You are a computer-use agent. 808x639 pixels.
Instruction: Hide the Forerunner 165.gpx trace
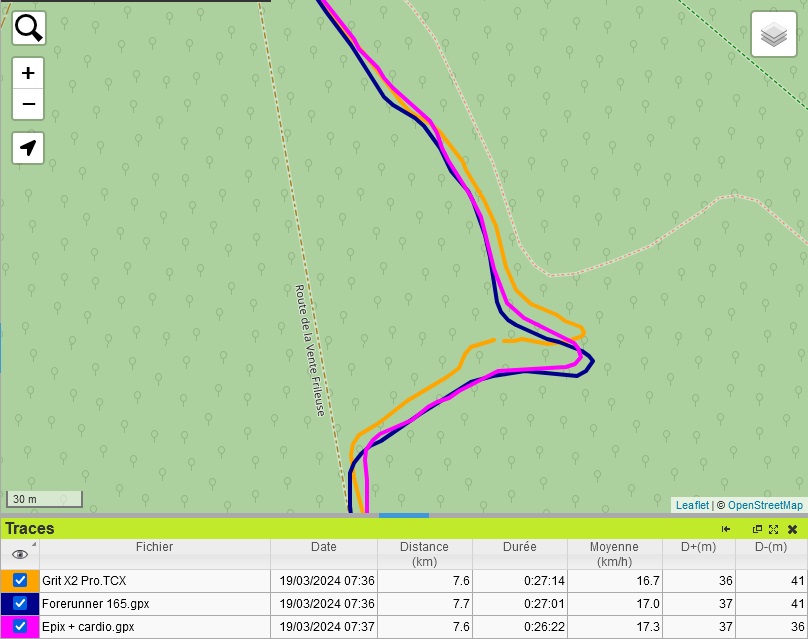tap(20, 604)
